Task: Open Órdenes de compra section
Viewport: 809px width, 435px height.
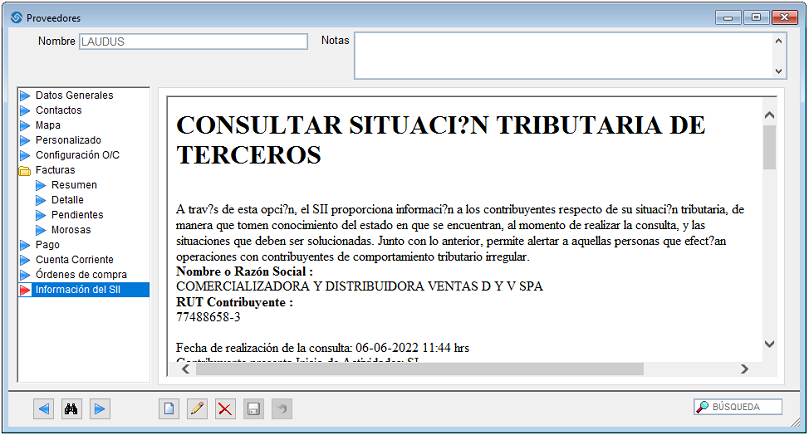Action: [81, 275]
